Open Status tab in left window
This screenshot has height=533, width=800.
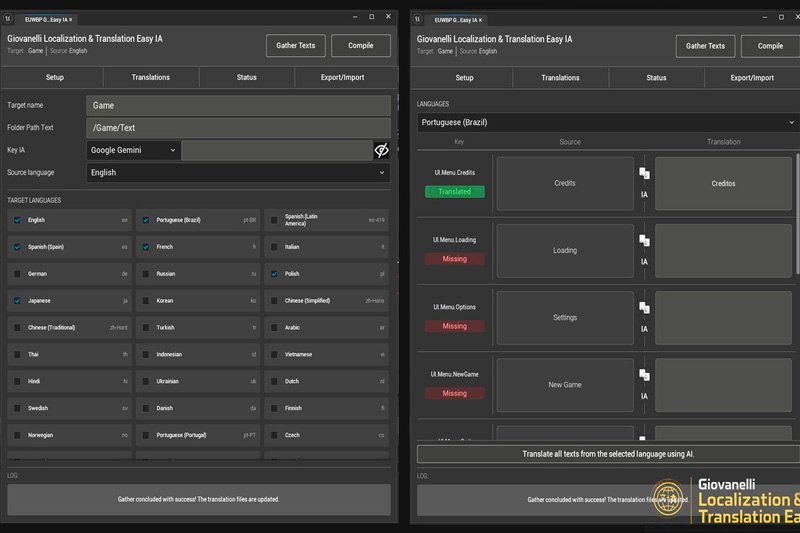tap(246, 78)
